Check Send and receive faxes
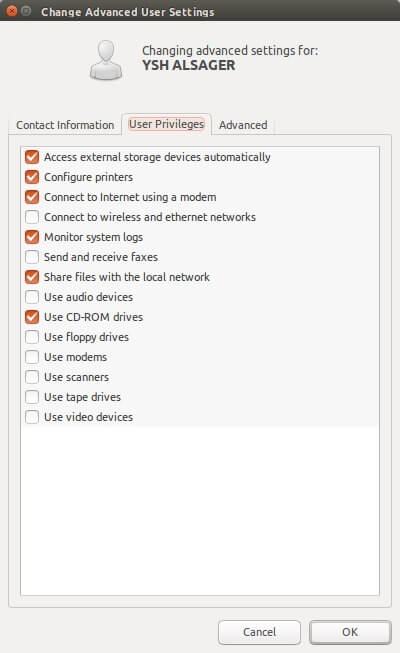Image resolution: width=400 pixels, height=653 pixels. click(32, 257)
